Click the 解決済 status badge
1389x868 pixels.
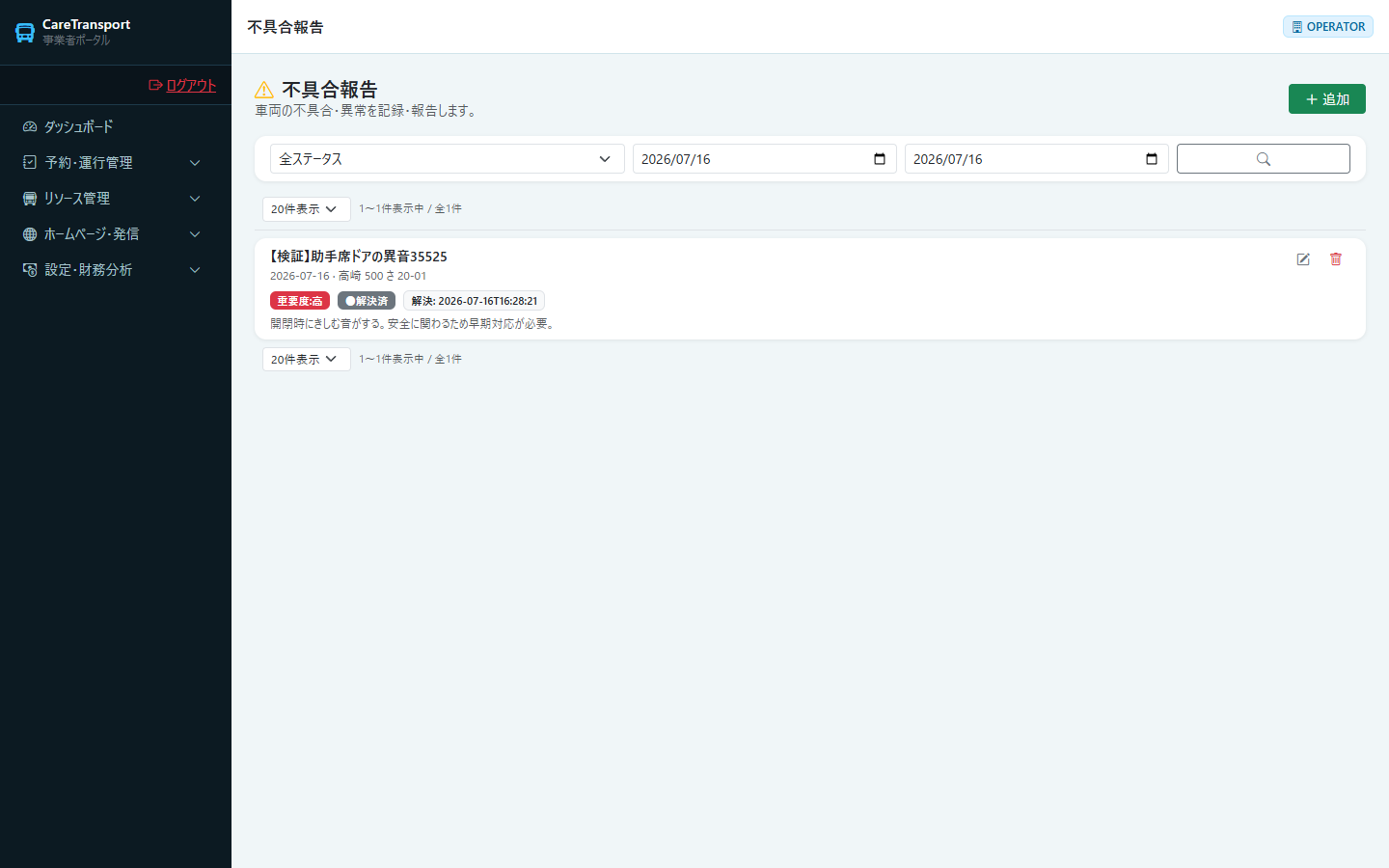(x=367, y=301)
